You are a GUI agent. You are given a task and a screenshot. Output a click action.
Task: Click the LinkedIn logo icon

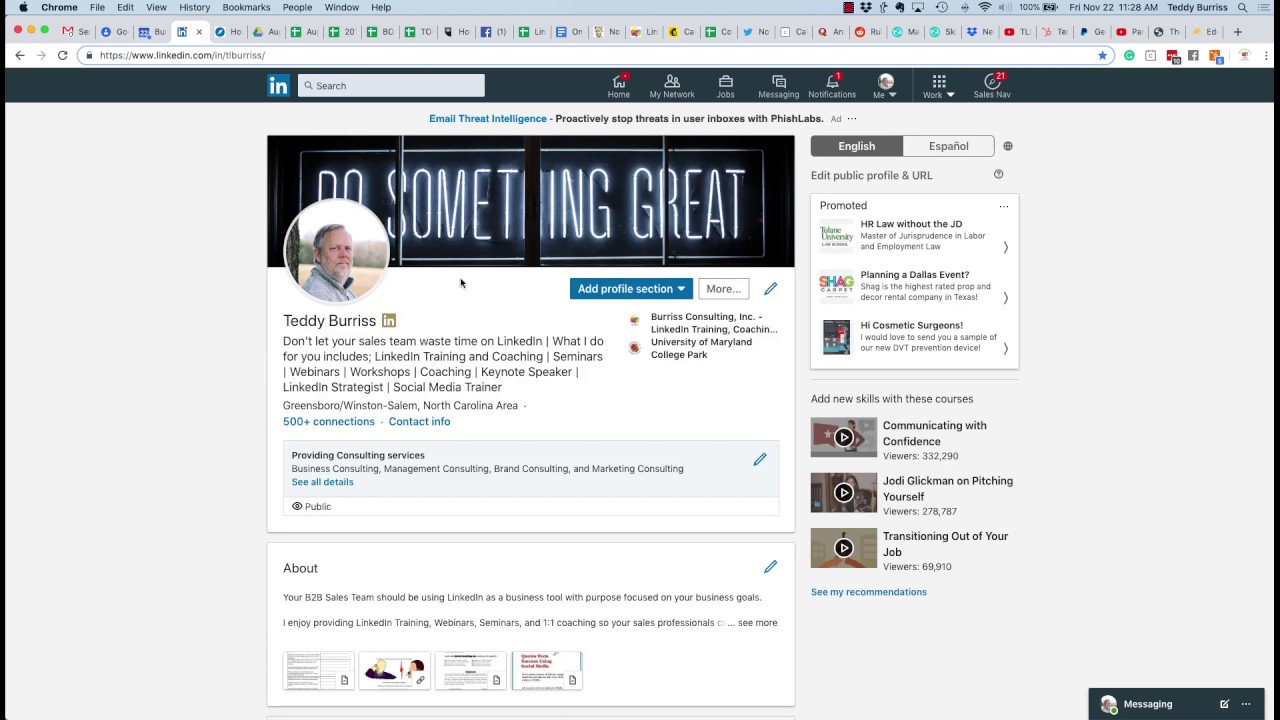pos(278,86)
